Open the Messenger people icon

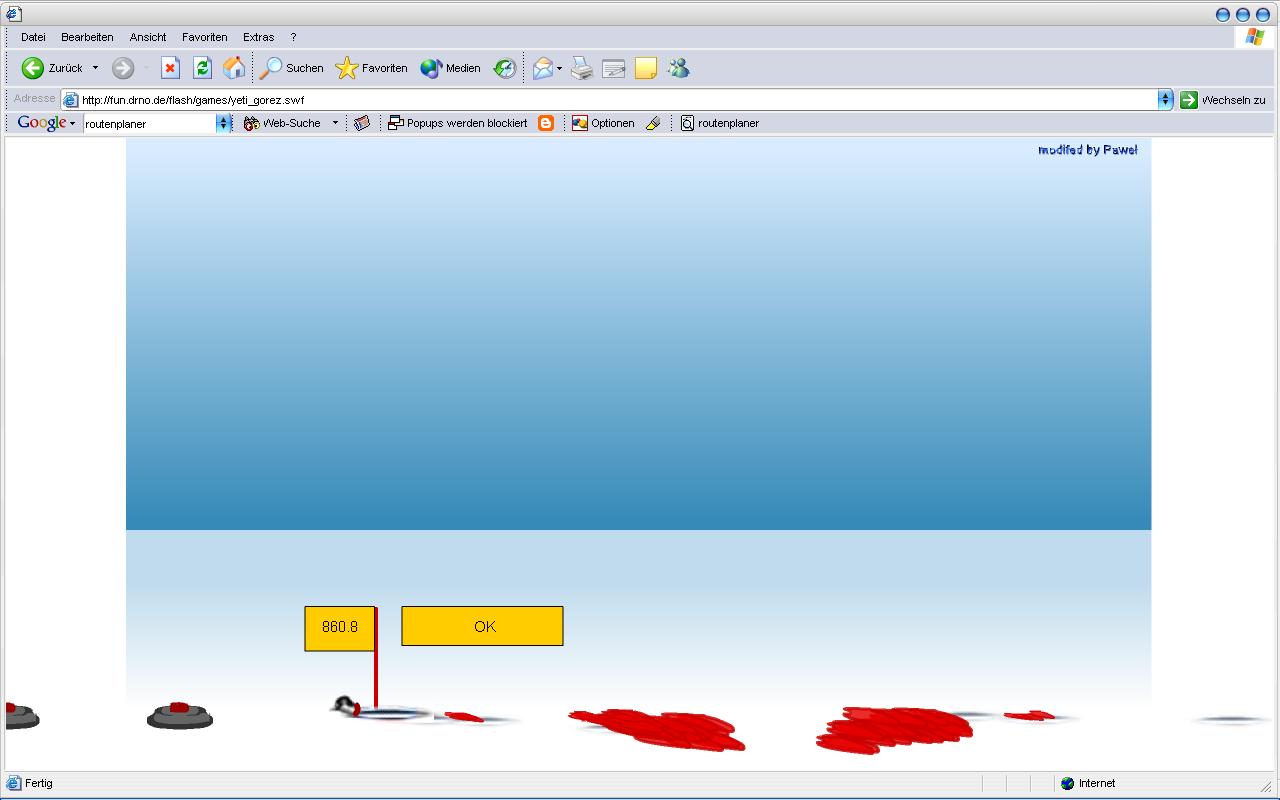click(x=679, y=68)
